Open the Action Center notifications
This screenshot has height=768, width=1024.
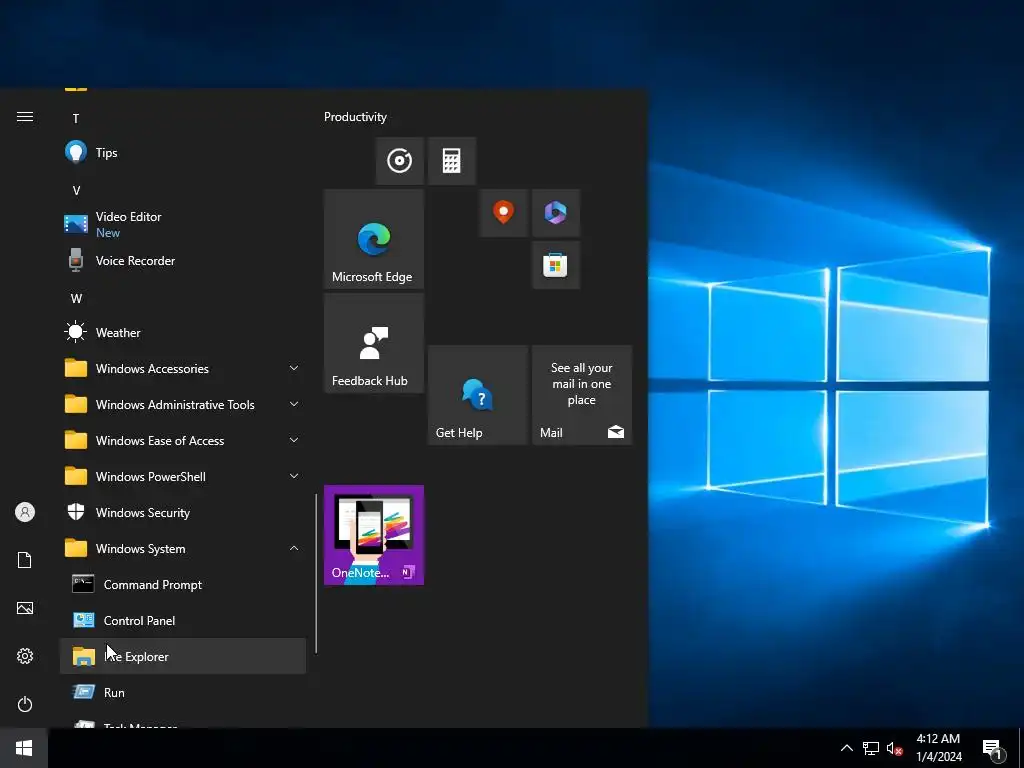pos(993,749)
